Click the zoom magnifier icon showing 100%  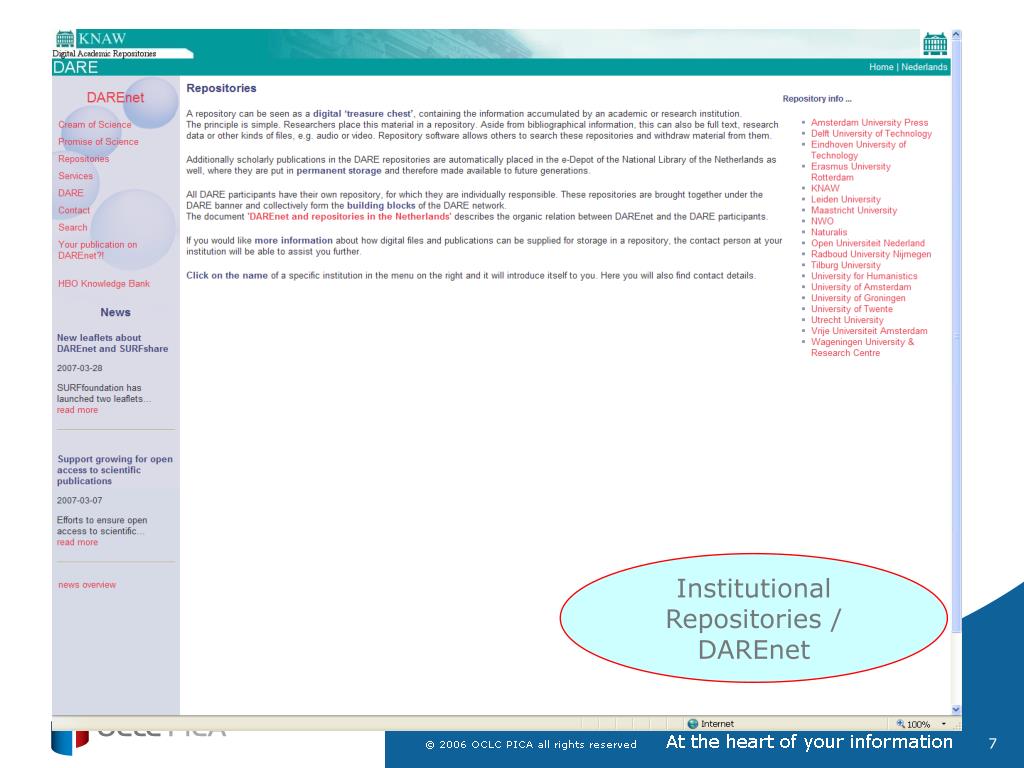click(x=901, y=724)
